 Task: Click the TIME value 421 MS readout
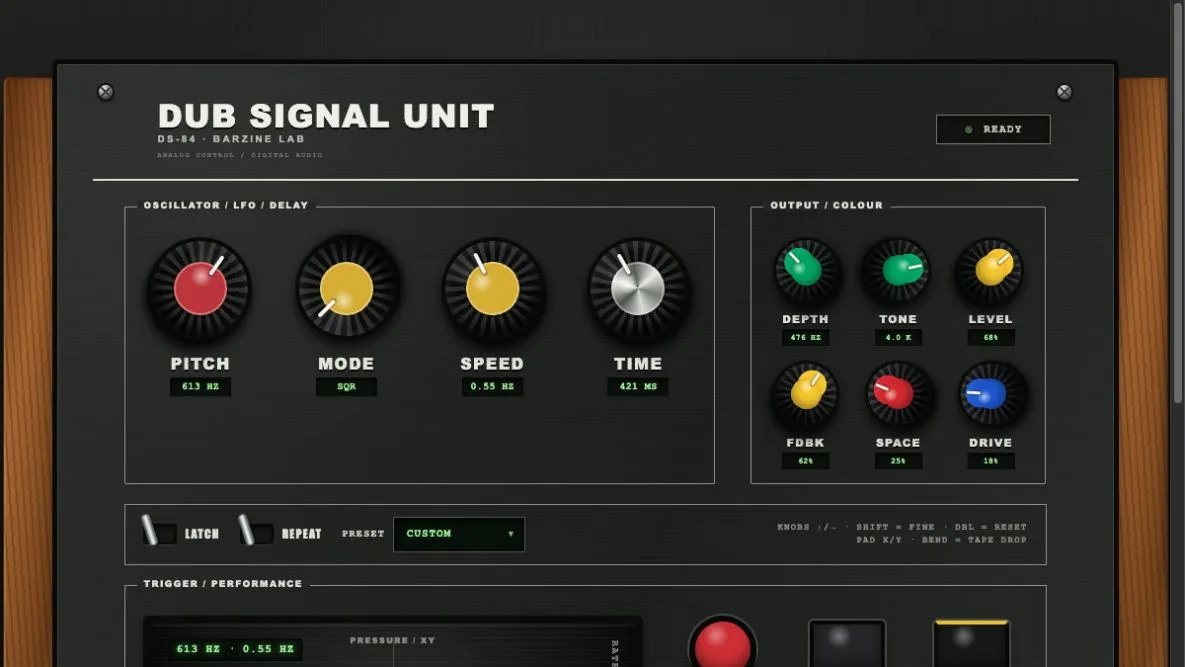click(638, 386)
